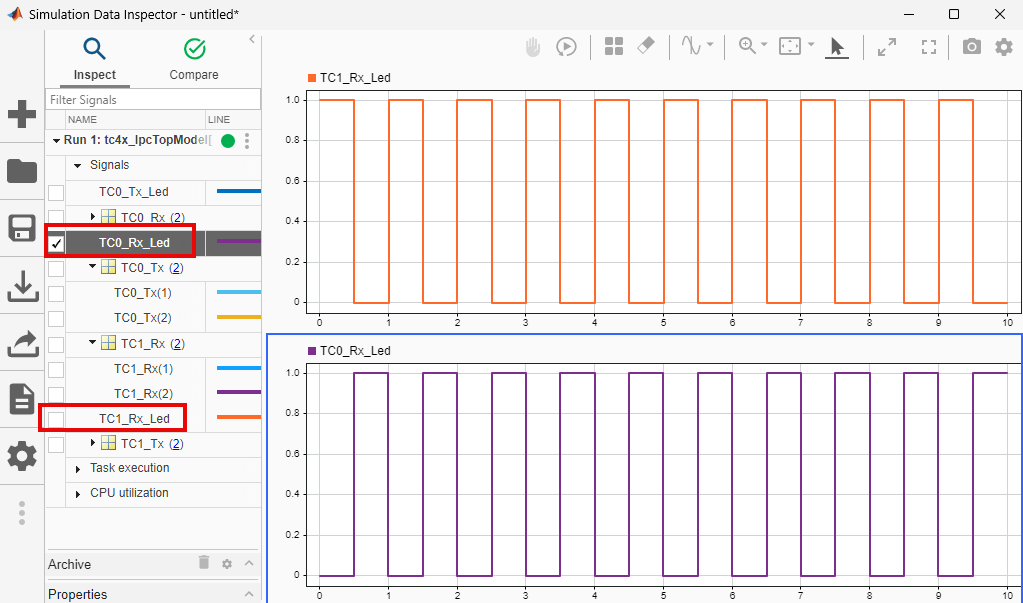Expand the Task execution group

[x=78, y=469]
